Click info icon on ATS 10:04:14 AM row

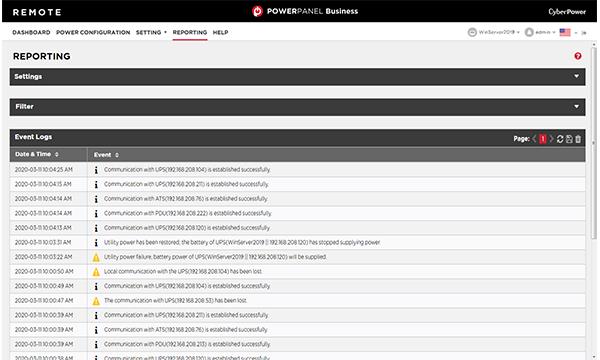pos(96,199)
